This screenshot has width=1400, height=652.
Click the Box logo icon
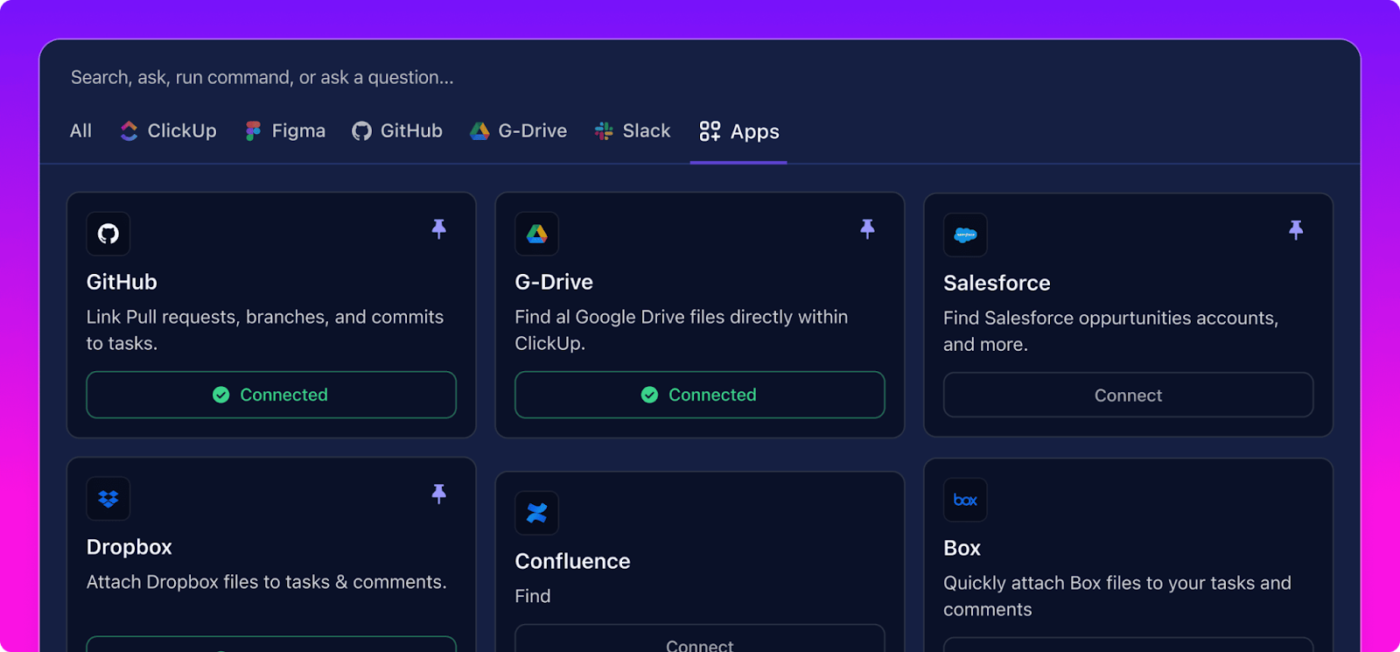click(965, 499)
